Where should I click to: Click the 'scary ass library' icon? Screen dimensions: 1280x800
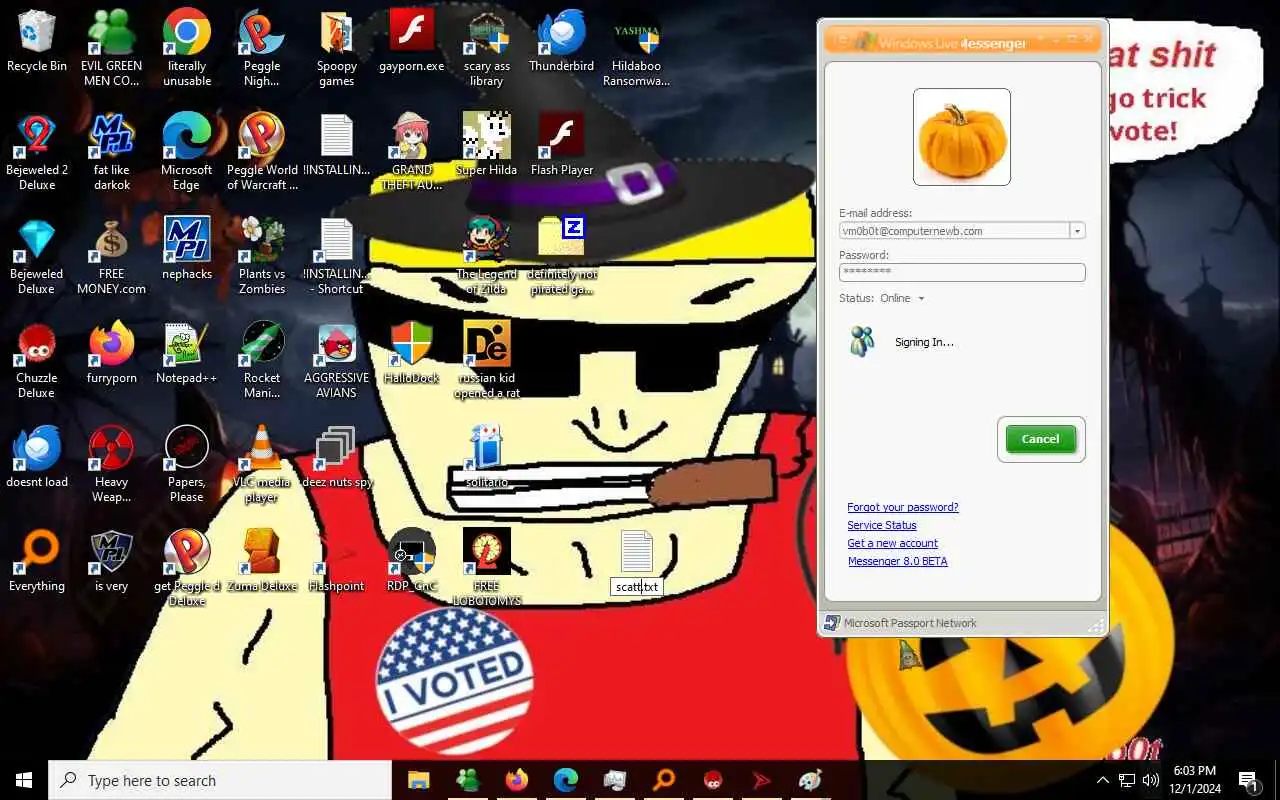[x=487, y=47]
